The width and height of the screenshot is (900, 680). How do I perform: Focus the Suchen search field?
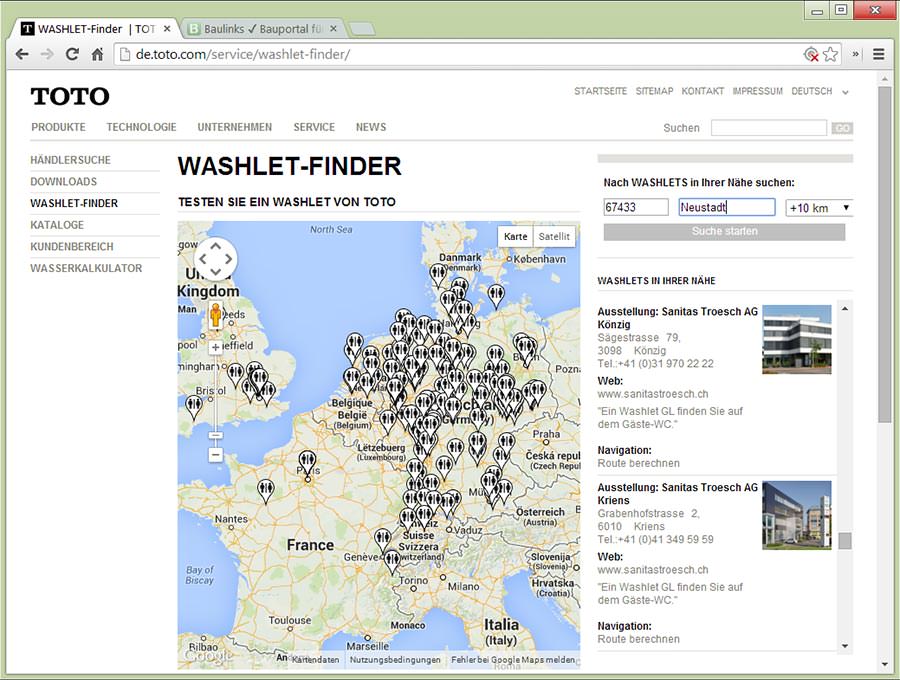point(769,128)
